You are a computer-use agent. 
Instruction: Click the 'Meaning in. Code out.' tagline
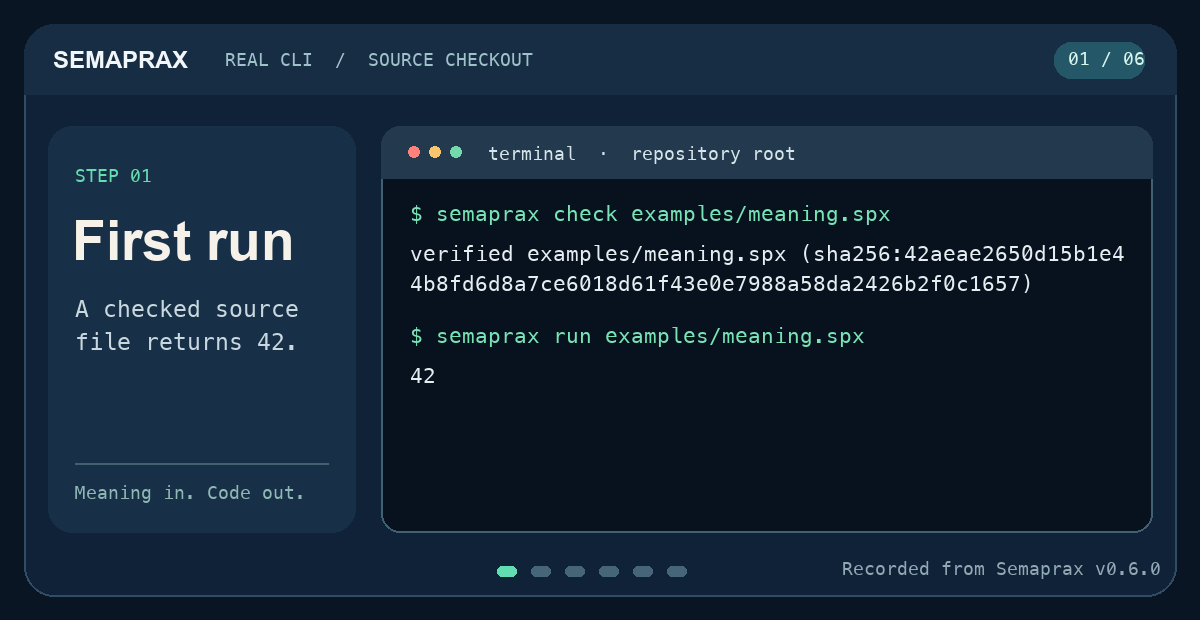189,493
